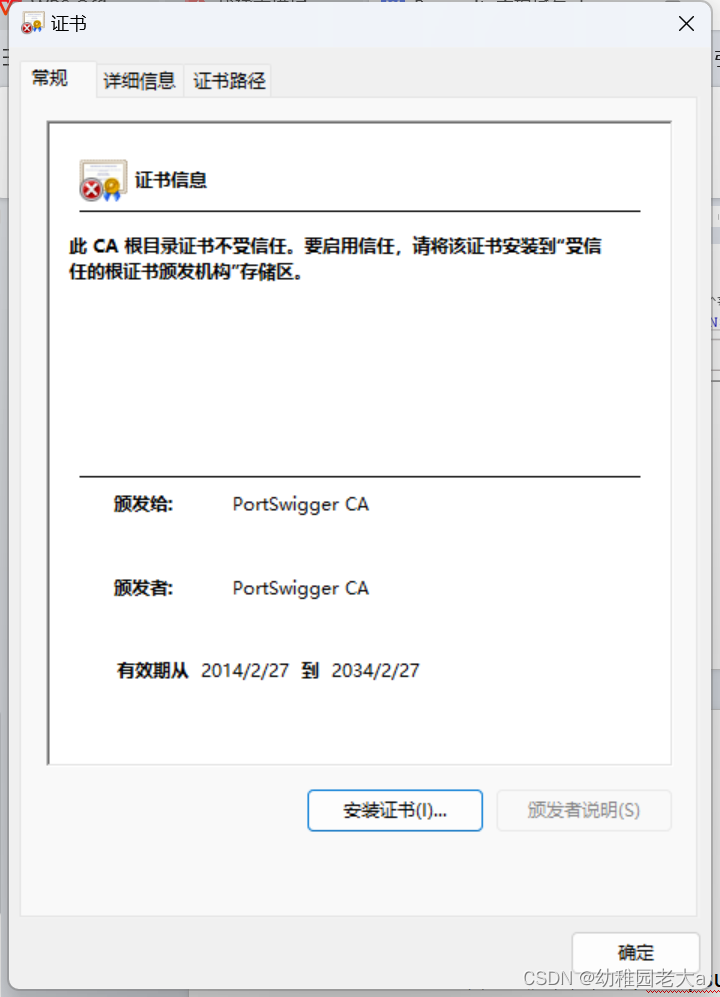Click the 证书 window title text

69,24
